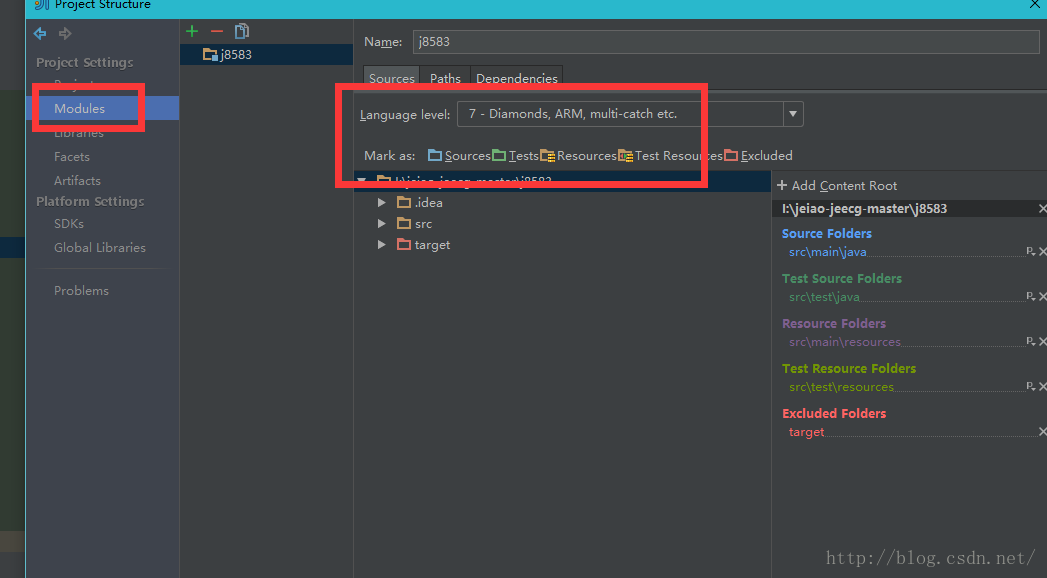Select the j8583 module in the list
Screen dimensions: 1047x578
pyautogui.click(x=266, y=55)
